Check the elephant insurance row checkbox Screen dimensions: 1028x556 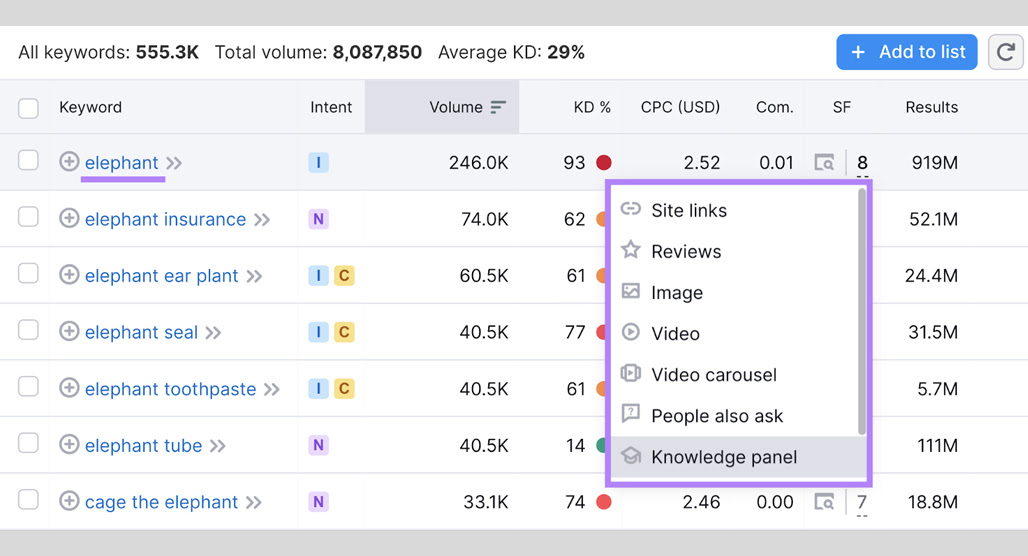28,216
